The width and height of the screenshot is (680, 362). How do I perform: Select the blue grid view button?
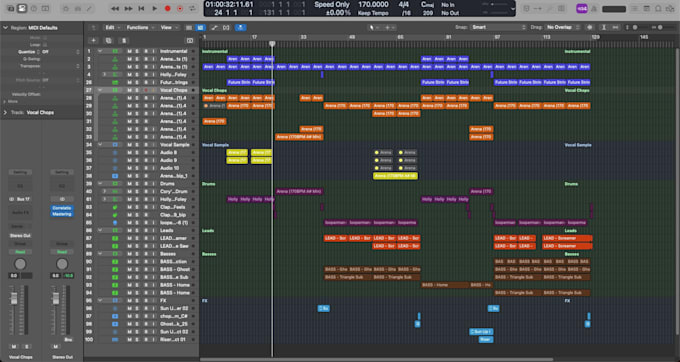point(200,27)
